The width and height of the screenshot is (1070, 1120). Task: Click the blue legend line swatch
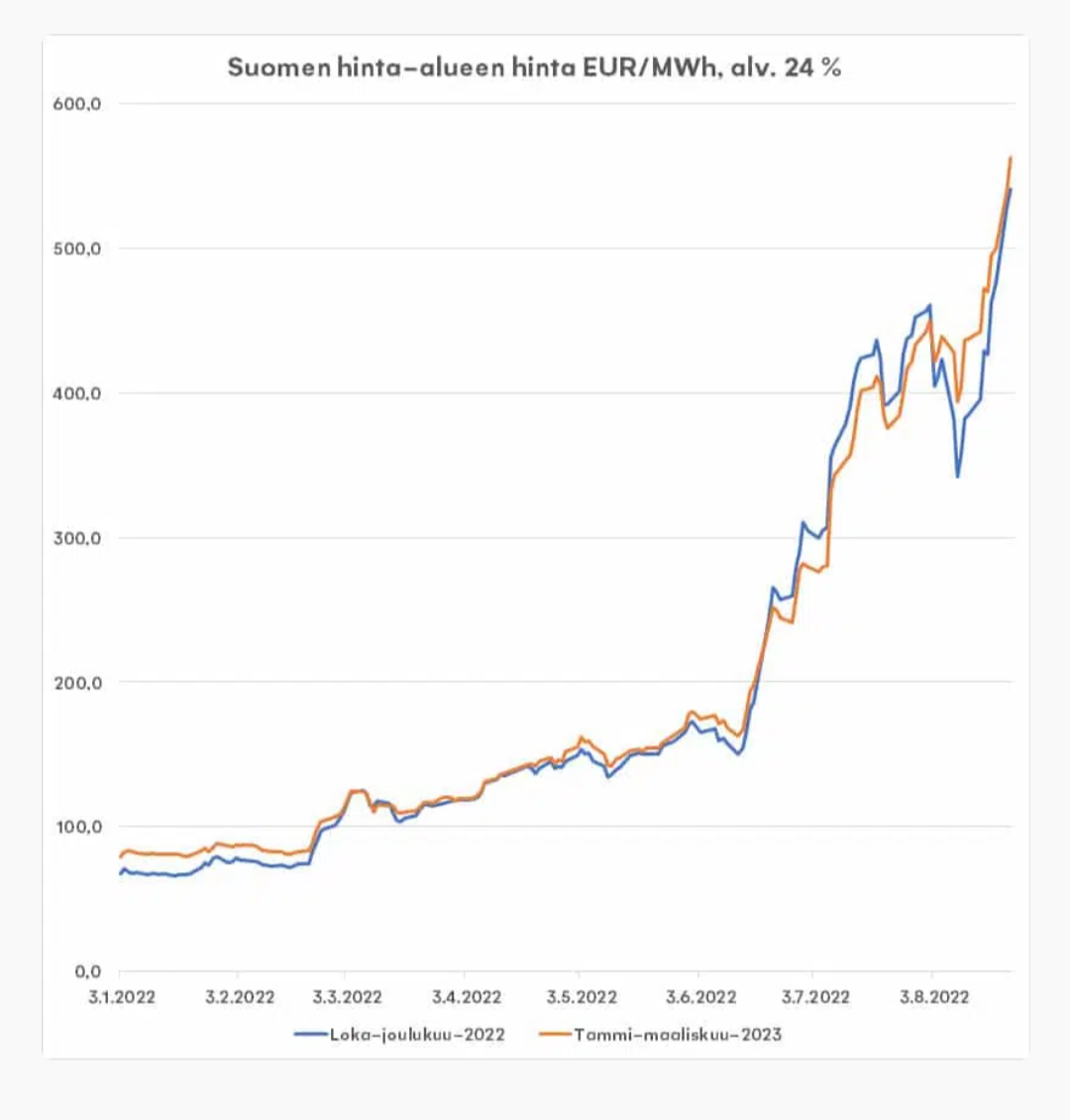point(311,1035)
